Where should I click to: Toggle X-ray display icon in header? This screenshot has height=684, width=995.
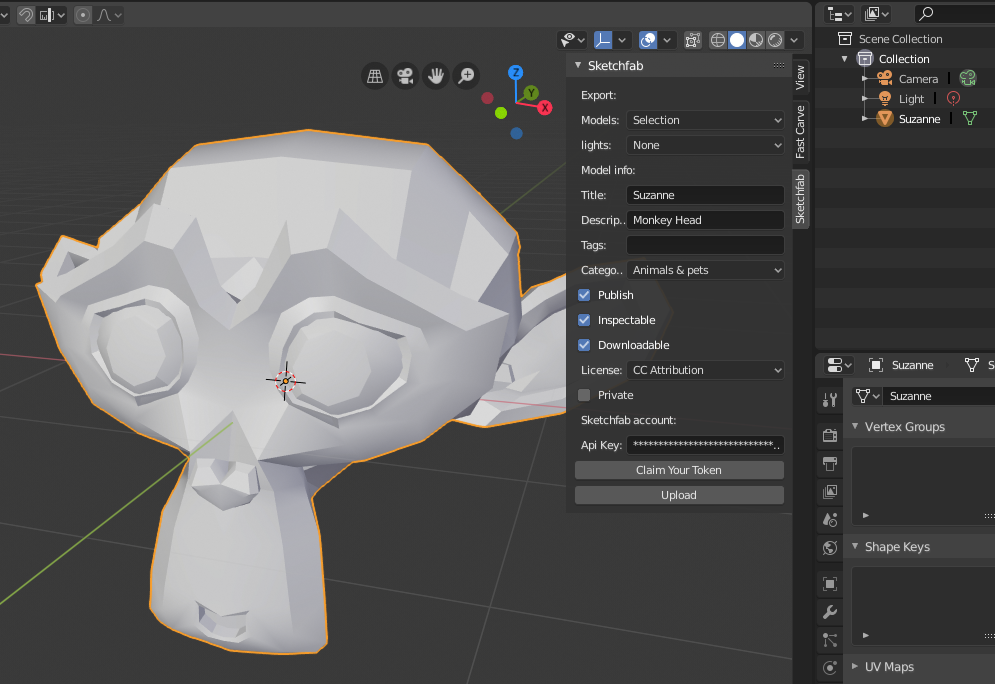(693, 40)
